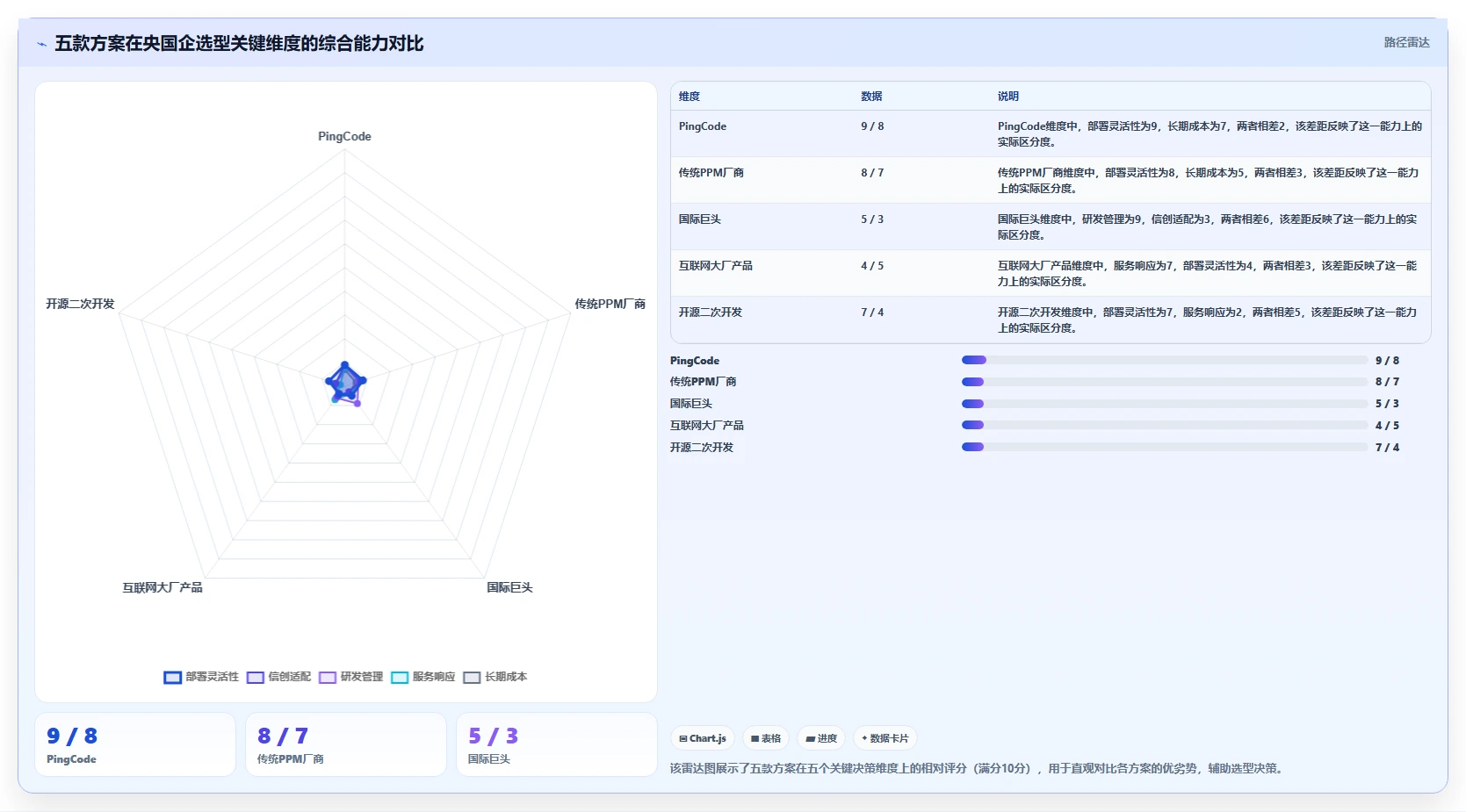The width and height of the screenshot is (1466, 812).
Task: Click the 部署灵活性 blue legend swatch
Action: (x=172, y=677)
